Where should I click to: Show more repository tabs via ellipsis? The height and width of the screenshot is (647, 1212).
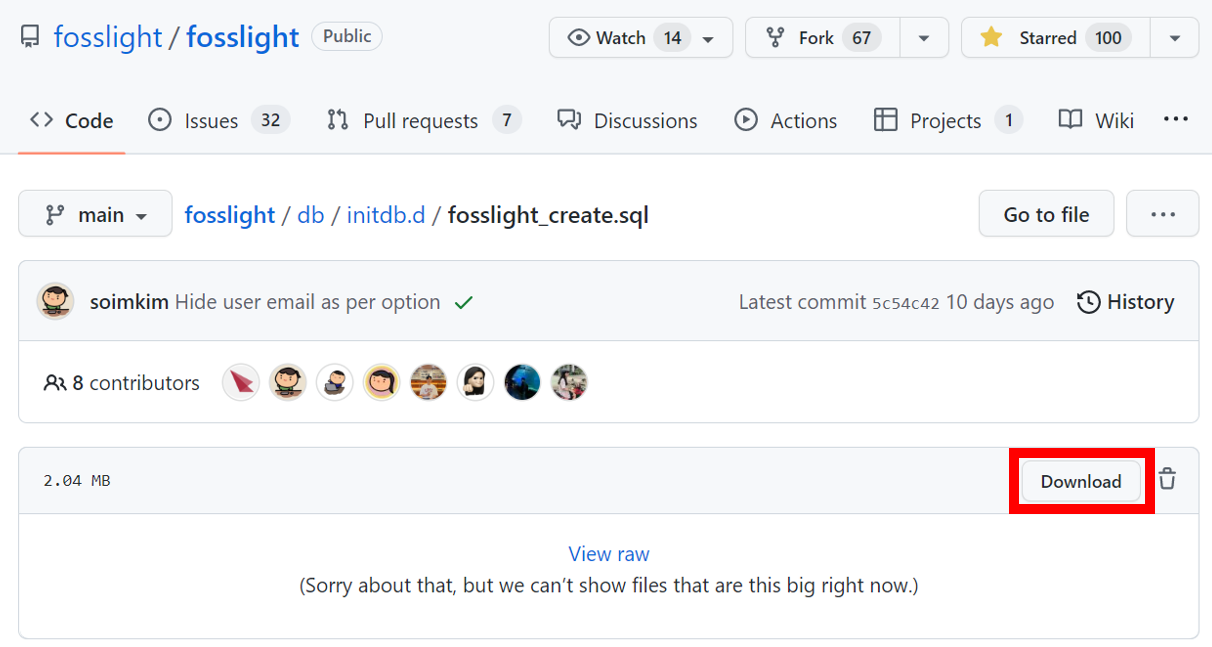tap(1176, 120)
